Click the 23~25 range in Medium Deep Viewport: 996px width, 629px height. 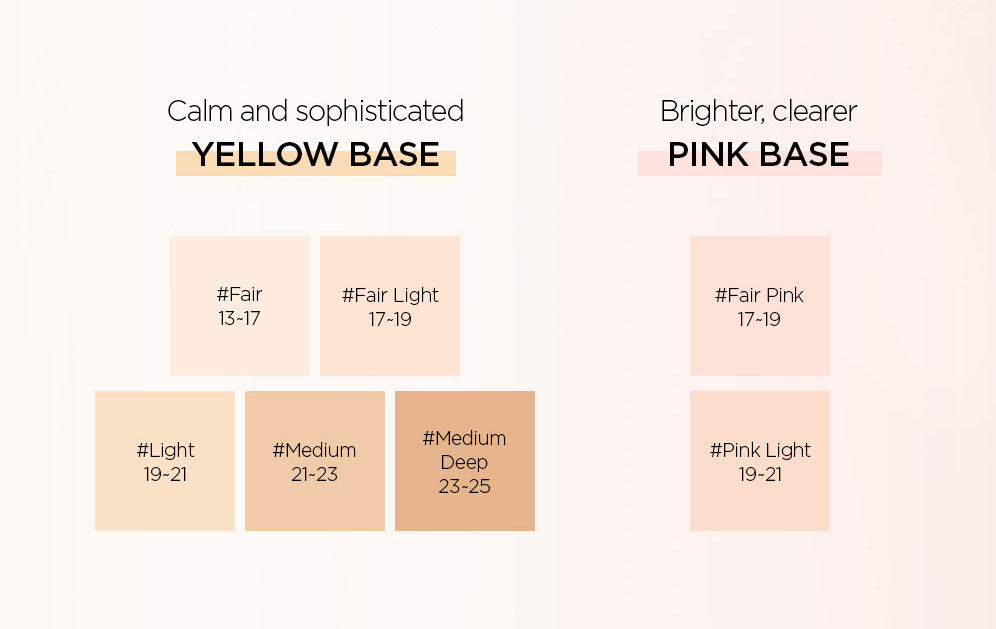click(464, 487)
